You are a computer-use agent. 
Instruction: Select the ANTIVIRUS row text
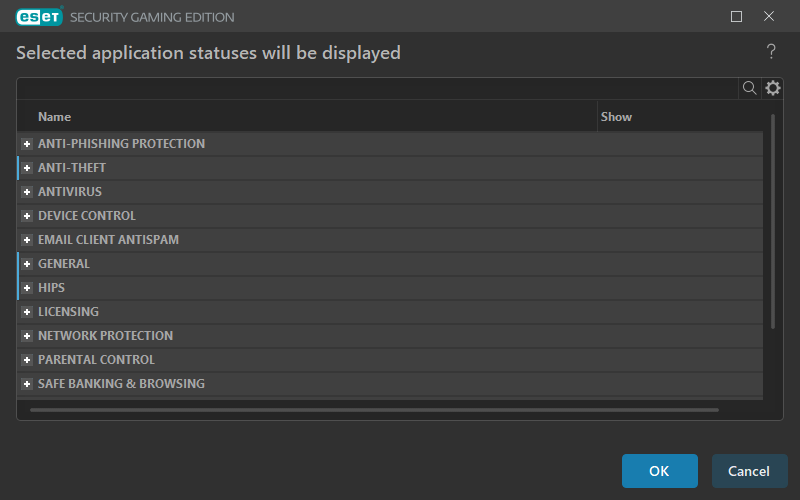(70, 192)
